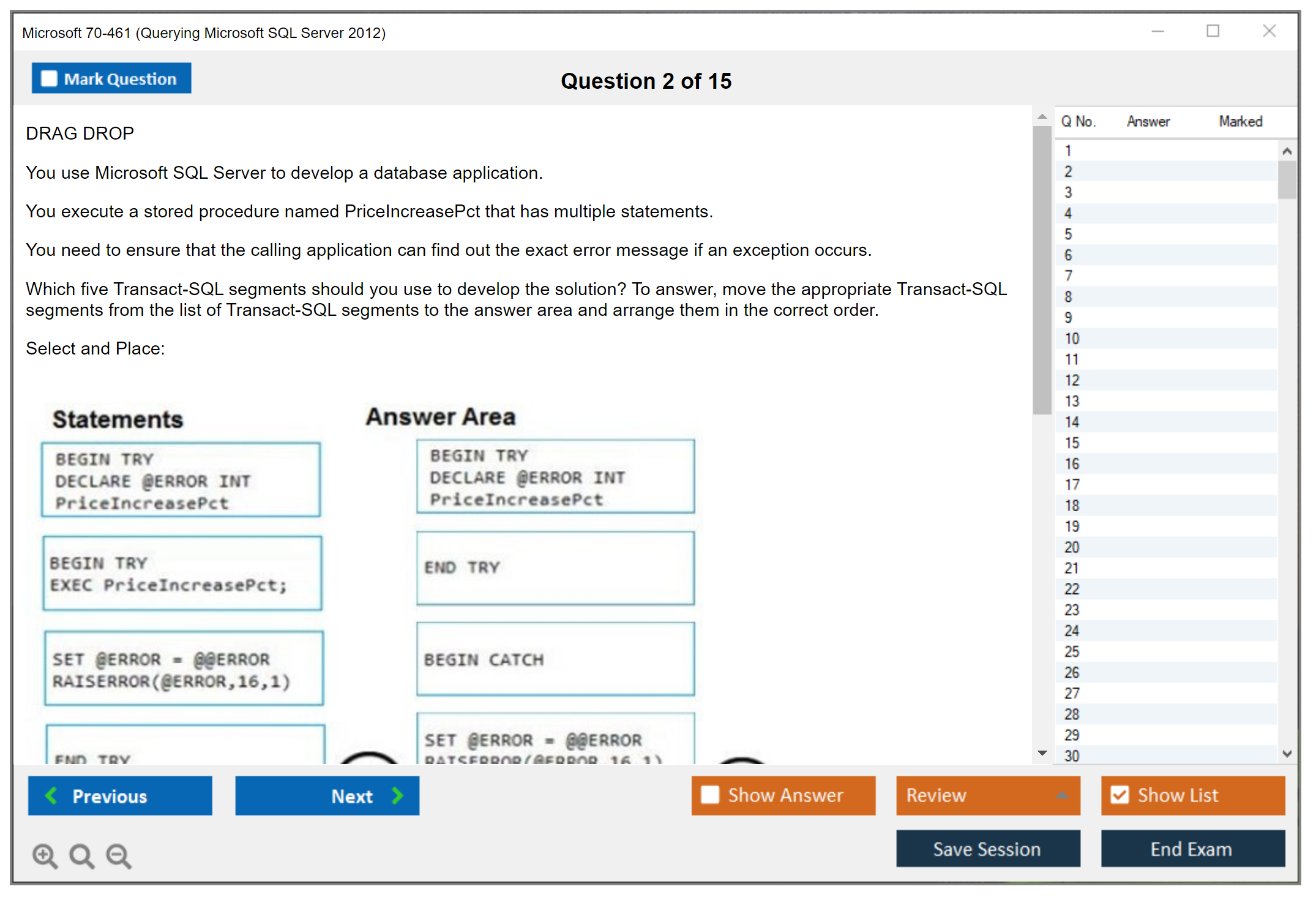Click the Marked column header
Screen dimensions: 1316x900
click(x=1240, y=122)
